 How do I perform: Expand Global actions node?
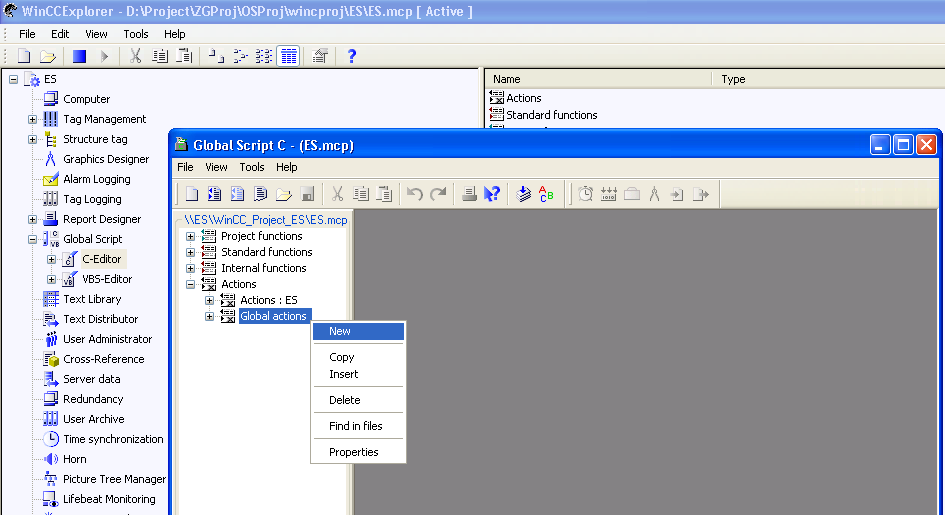tap(210, 316)
